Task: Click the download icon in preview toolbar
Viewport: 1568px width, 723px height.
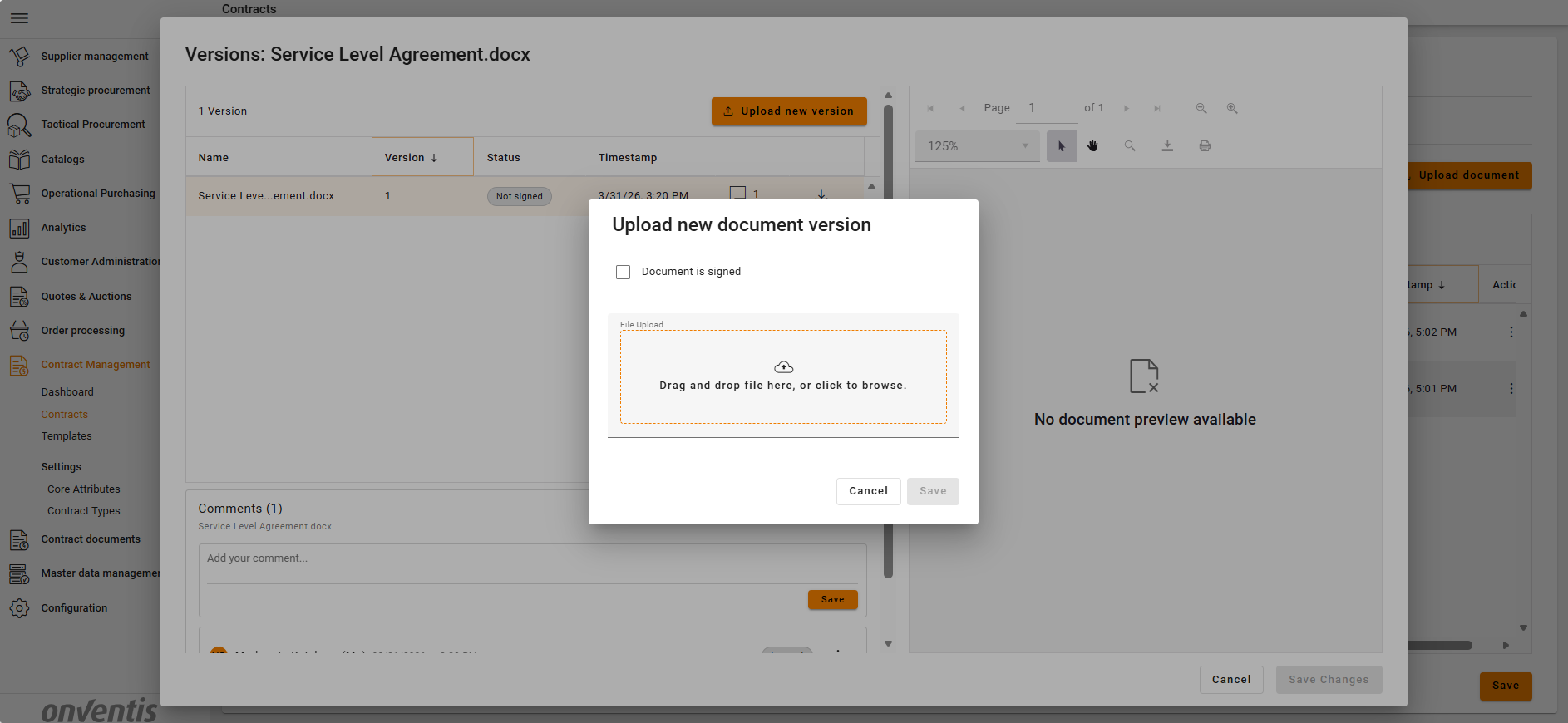Action: [x=1167, y=146]
